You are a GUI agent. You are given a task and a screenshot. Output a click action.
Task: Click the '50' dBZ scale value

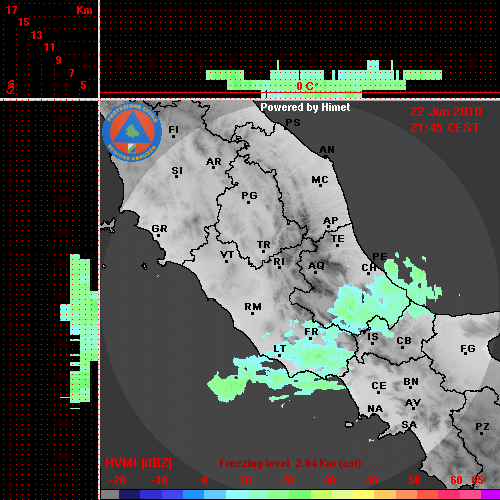(x=414, y=480)
